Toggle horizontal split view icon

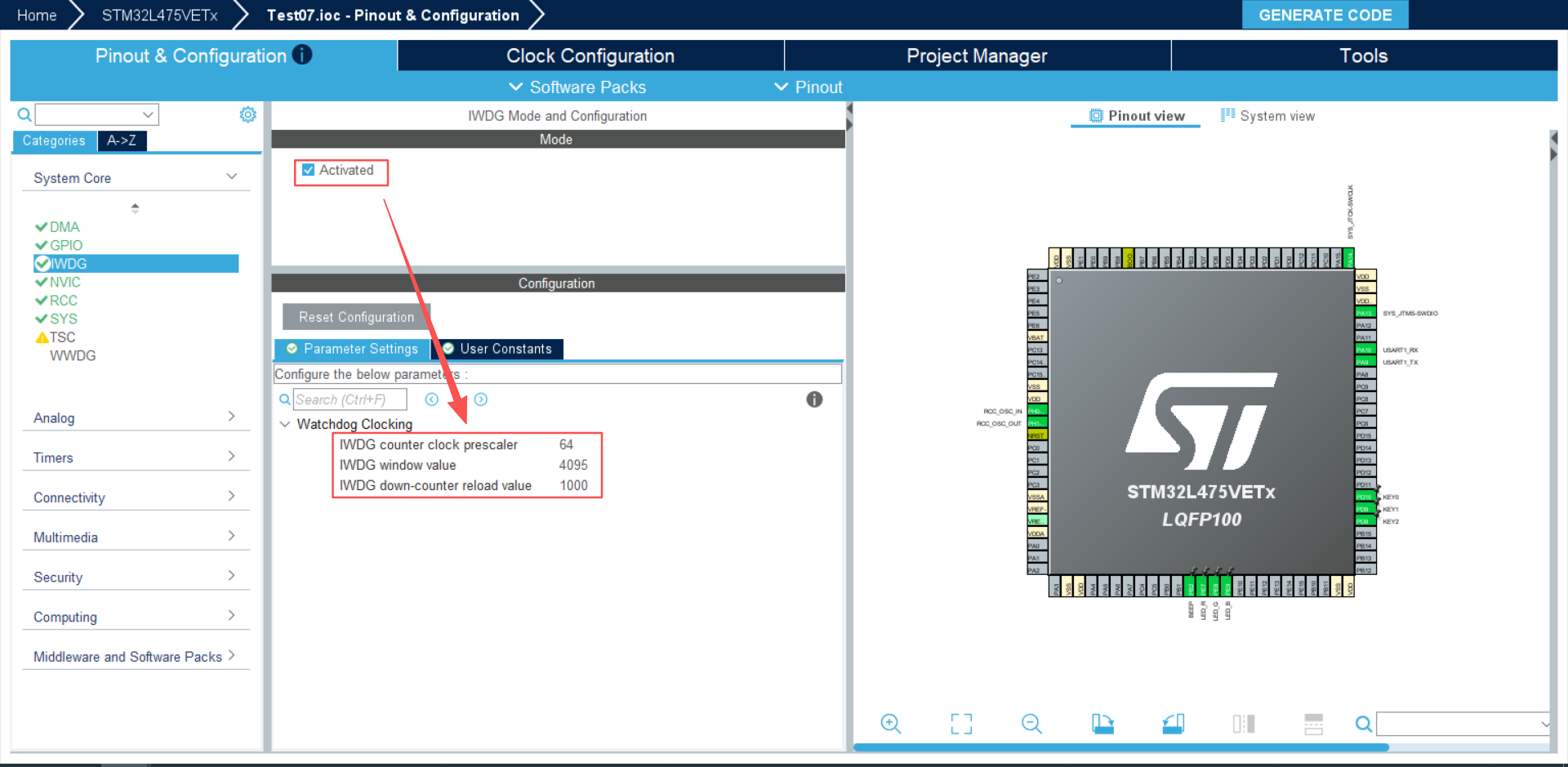point(1314,724)
